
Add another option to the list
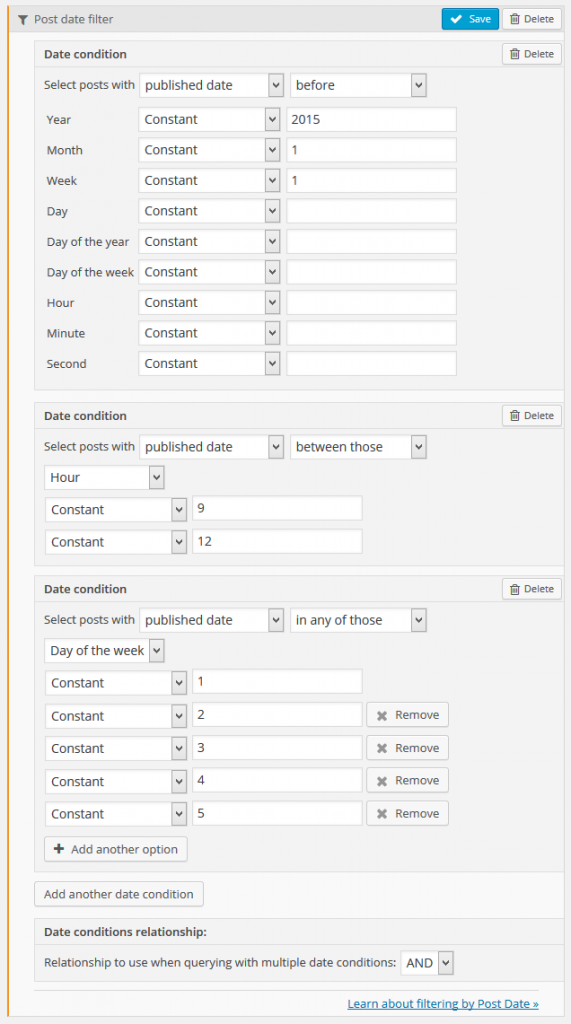pyautogui.click(x=116, y=850)
